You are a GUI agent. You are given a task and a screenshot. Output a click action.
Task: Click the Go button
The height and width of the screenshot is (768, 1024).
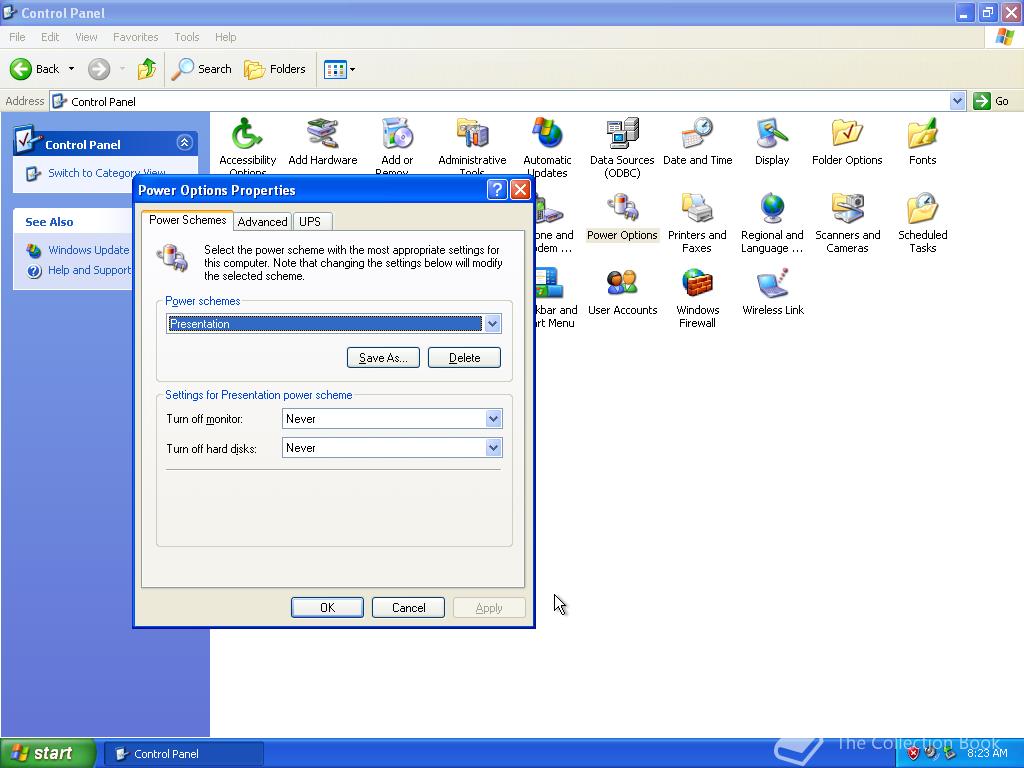pyautogui.click(x=991, y=101)
